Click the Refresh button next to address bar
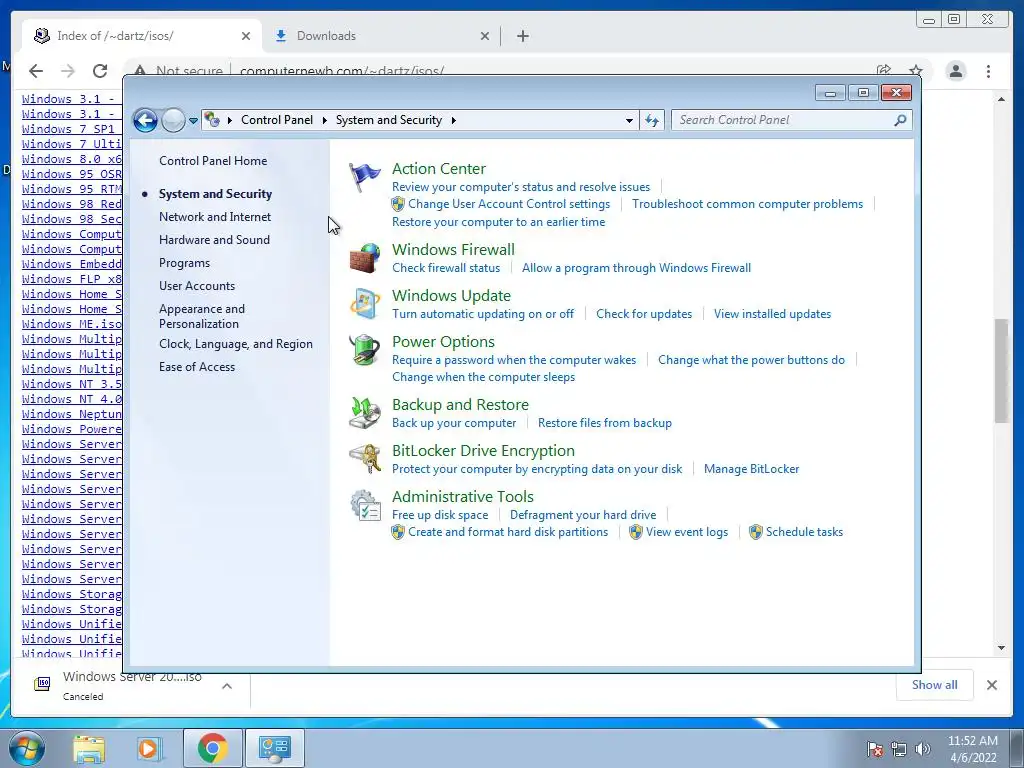The image size is (1024, 768). pyautogui.click(x=652, y=120)
